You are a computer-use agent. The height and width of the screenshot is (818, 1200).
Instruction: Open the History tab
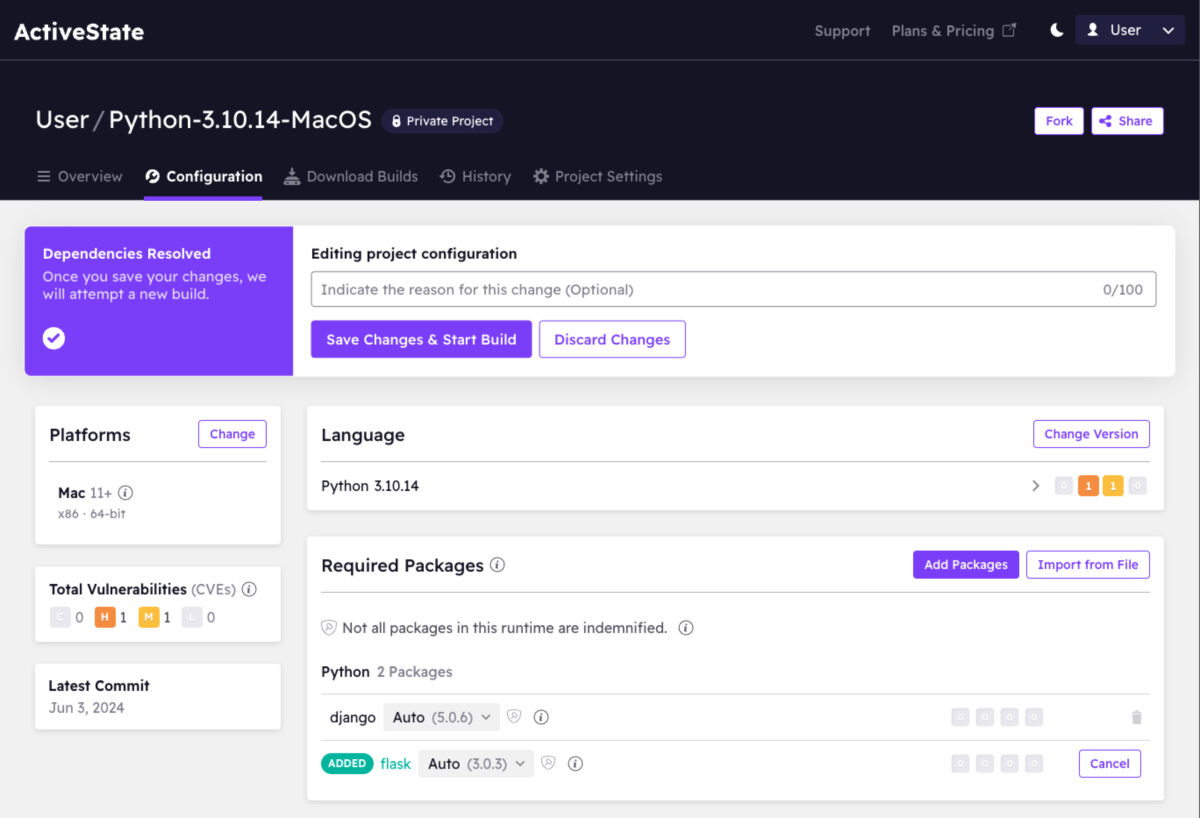[x=475, y=176]
